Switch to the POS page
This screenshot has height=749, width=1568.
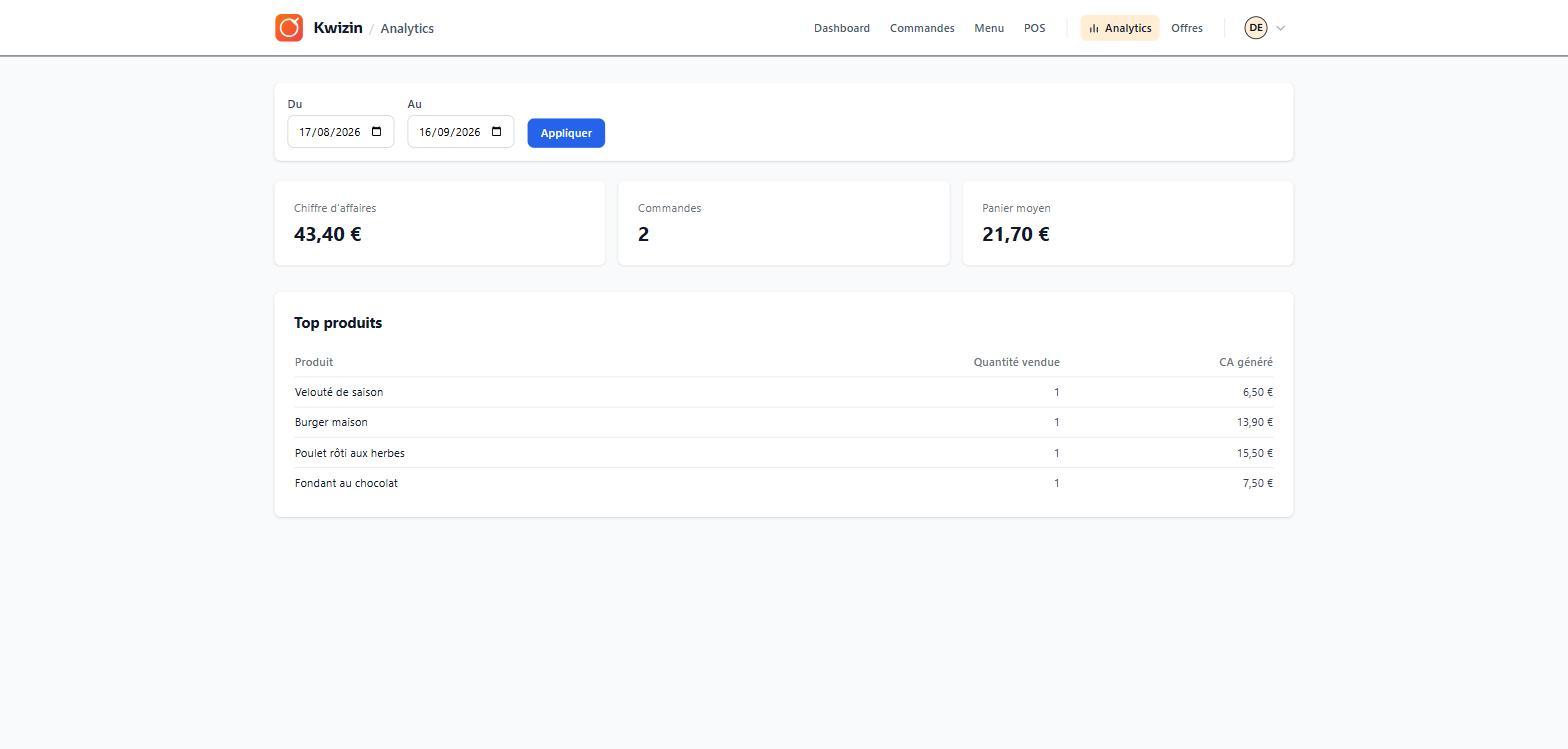1035,28
